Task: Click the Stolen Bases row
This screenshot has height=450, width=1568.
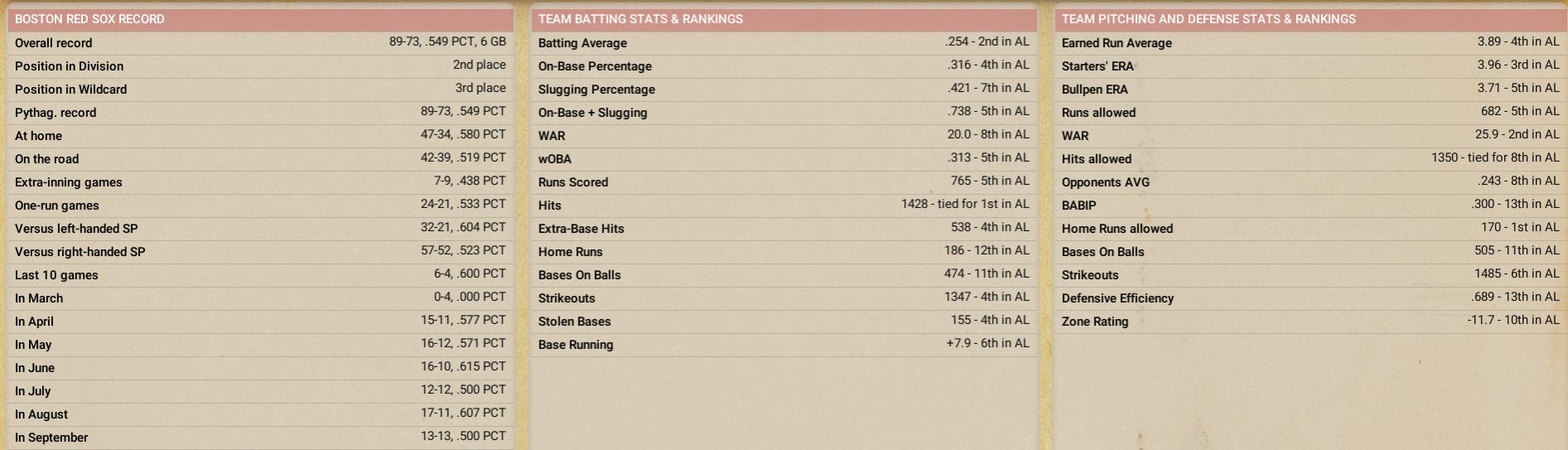Action: point(783,322)
